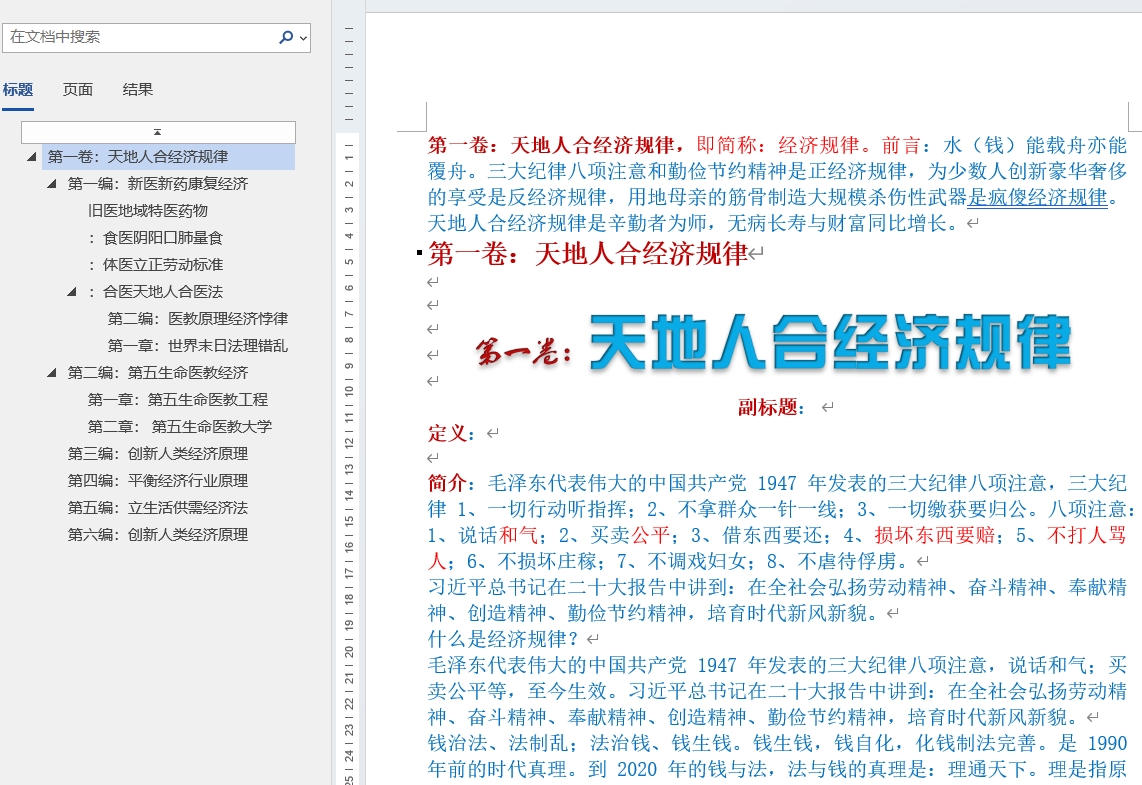Click the search magnifier icon in navigation pane

pos(285,37)
